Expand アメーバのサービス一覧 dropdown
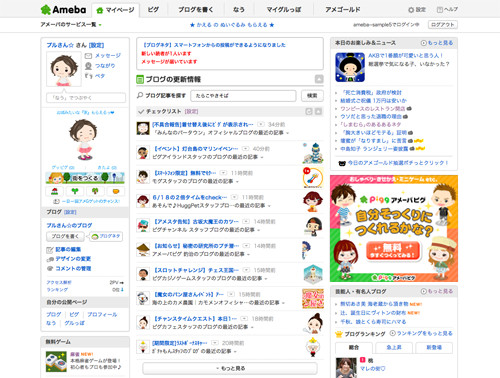500x378 pixels. [x=71, y=25]
